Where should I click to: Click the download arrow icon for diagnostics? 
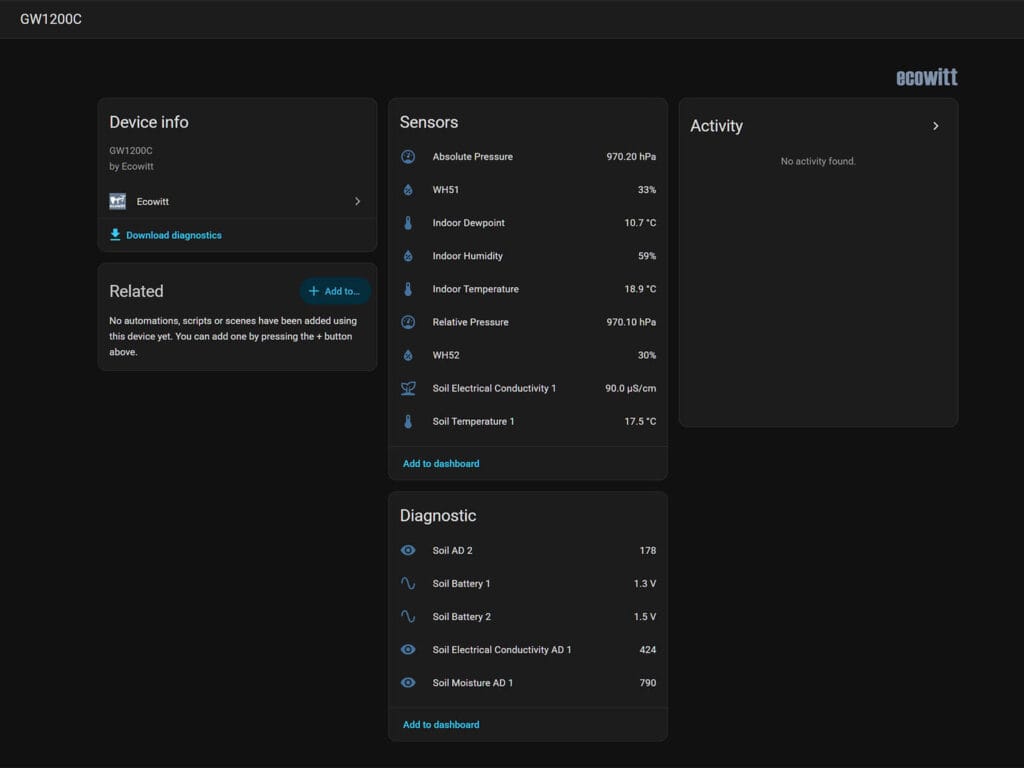click(115, 234)
